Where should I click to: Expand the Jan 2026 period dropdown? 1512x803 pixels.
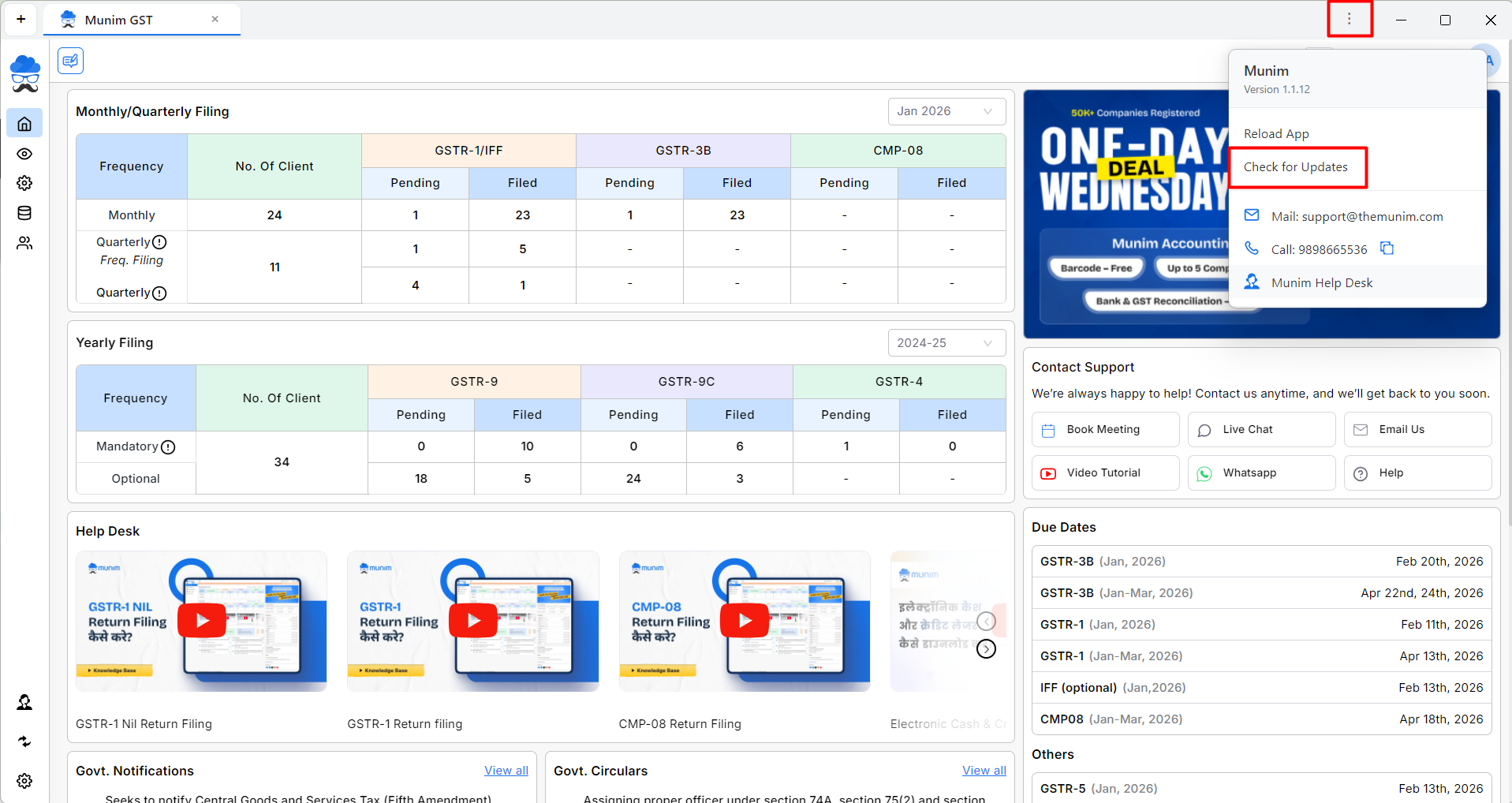tap(946, 111)
